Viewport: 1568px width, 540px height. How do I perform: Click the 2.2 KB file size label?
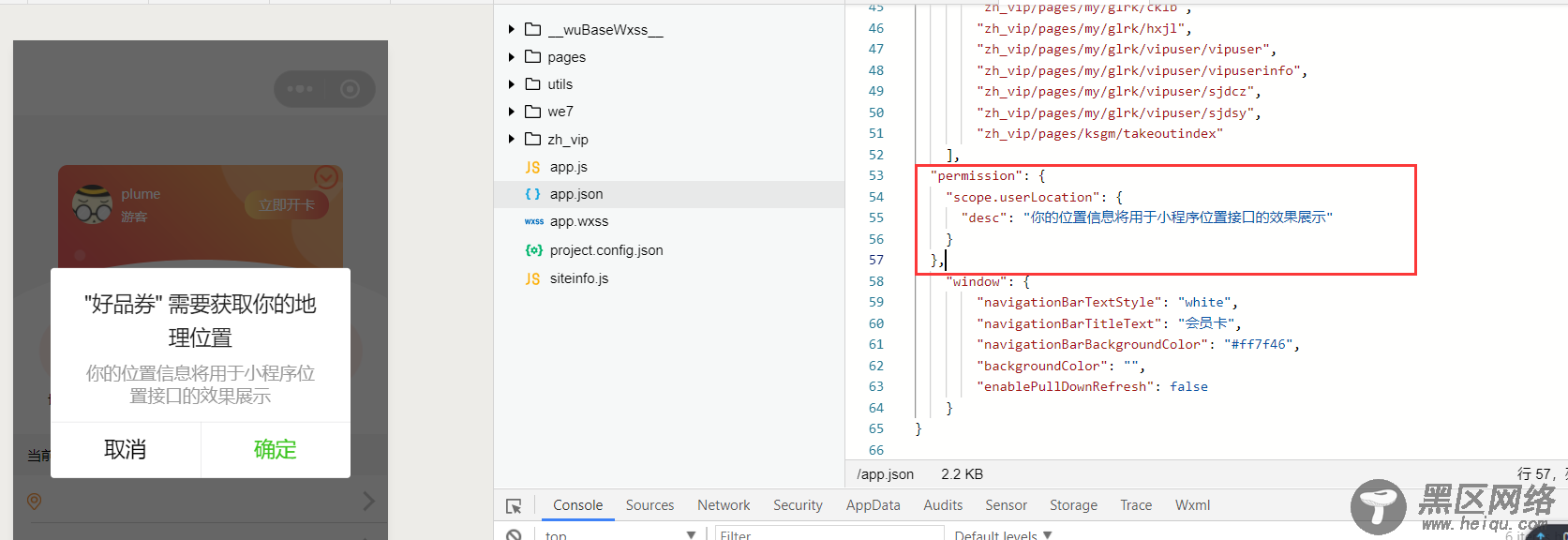tap(962, 474)
